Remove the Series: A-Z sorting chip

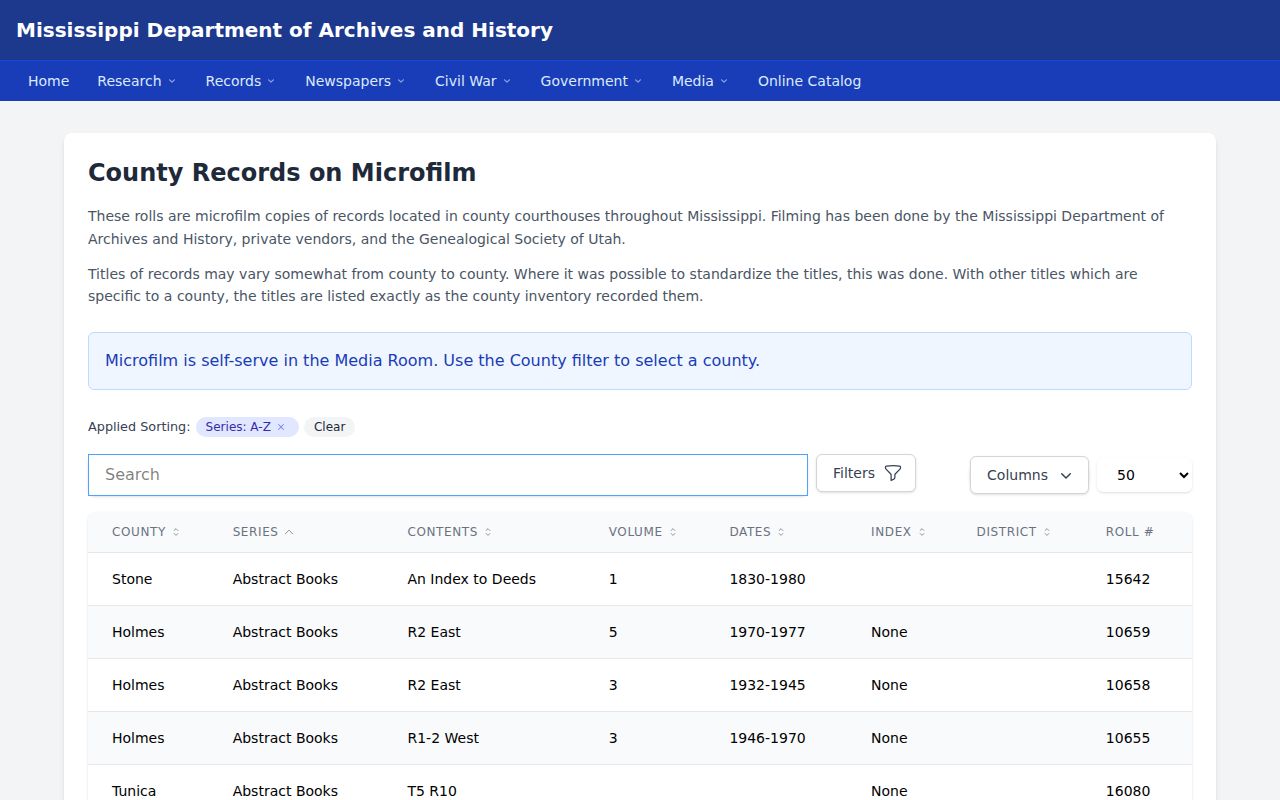tap(281, 427)
